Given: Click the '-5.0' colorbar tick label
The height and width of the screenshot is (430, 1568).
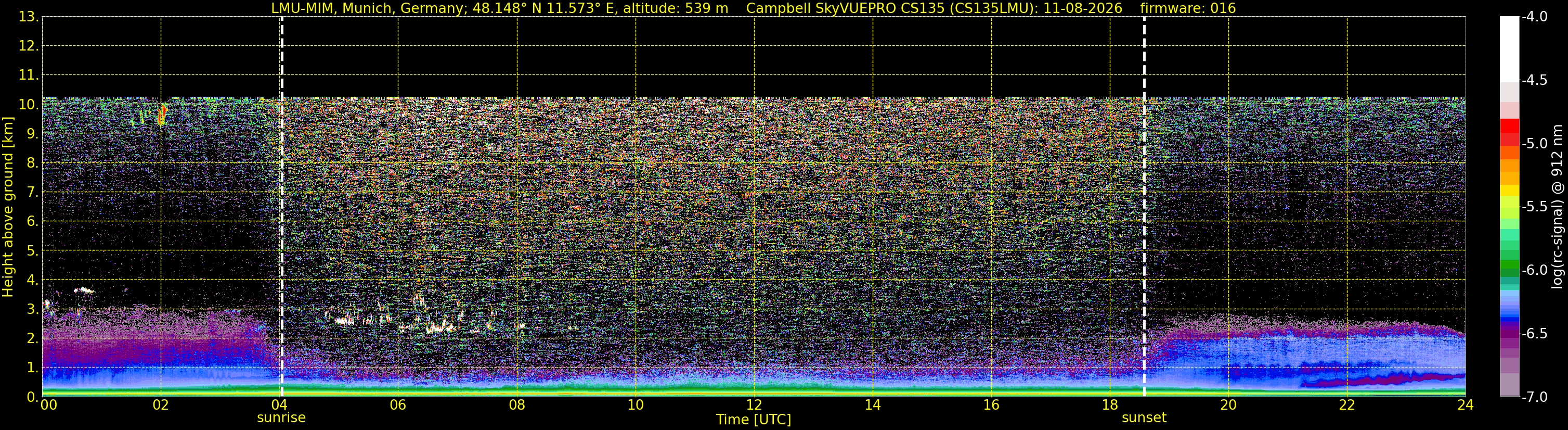Looking at the screenshot, I should point(1534,143).
